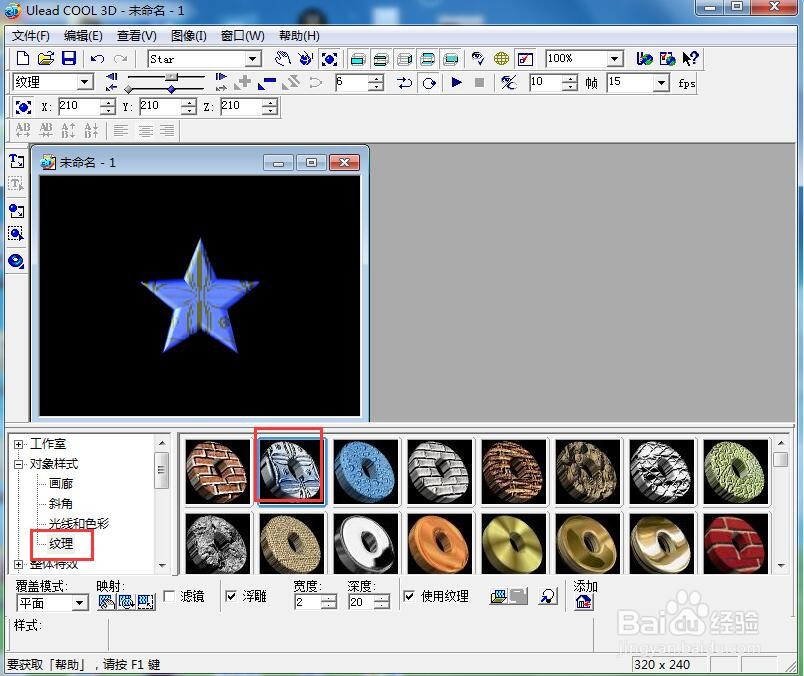Open a file with the Open folder icon
Viewport: 804px width, 676px height.
[45, 58]
